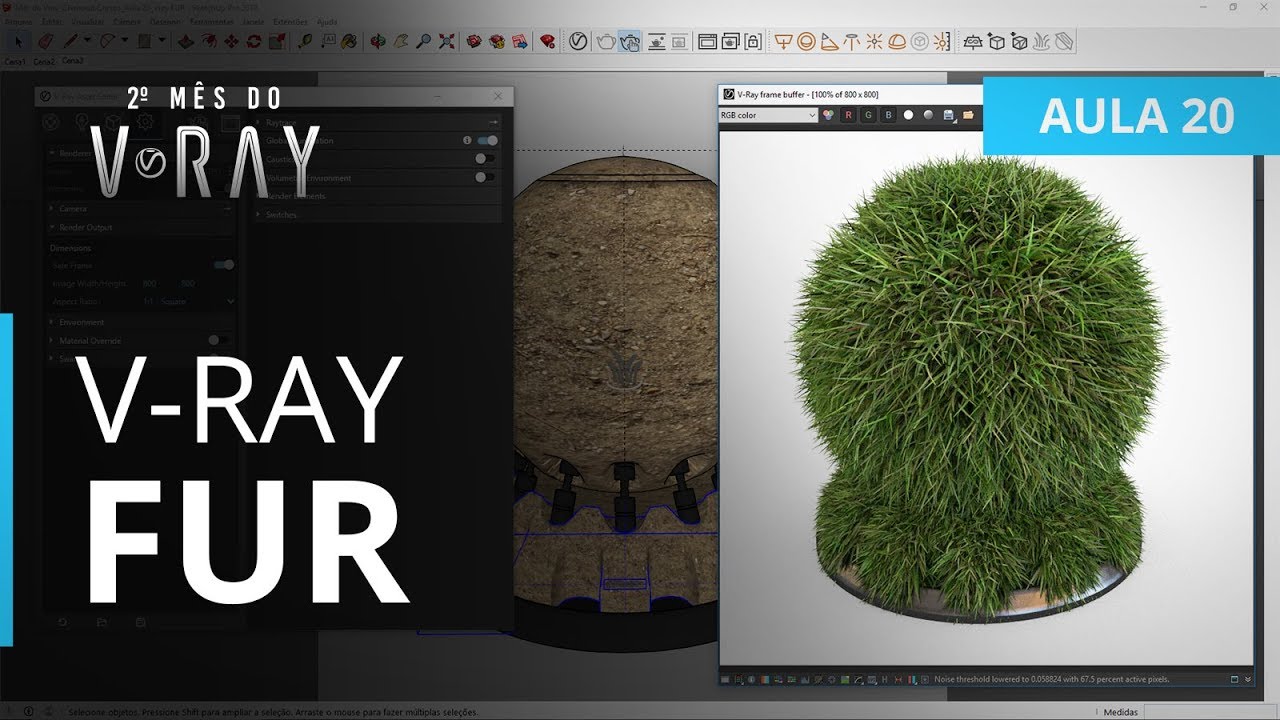Open the Line tool dropdown arrow
1280x720 pixels.
87,42
